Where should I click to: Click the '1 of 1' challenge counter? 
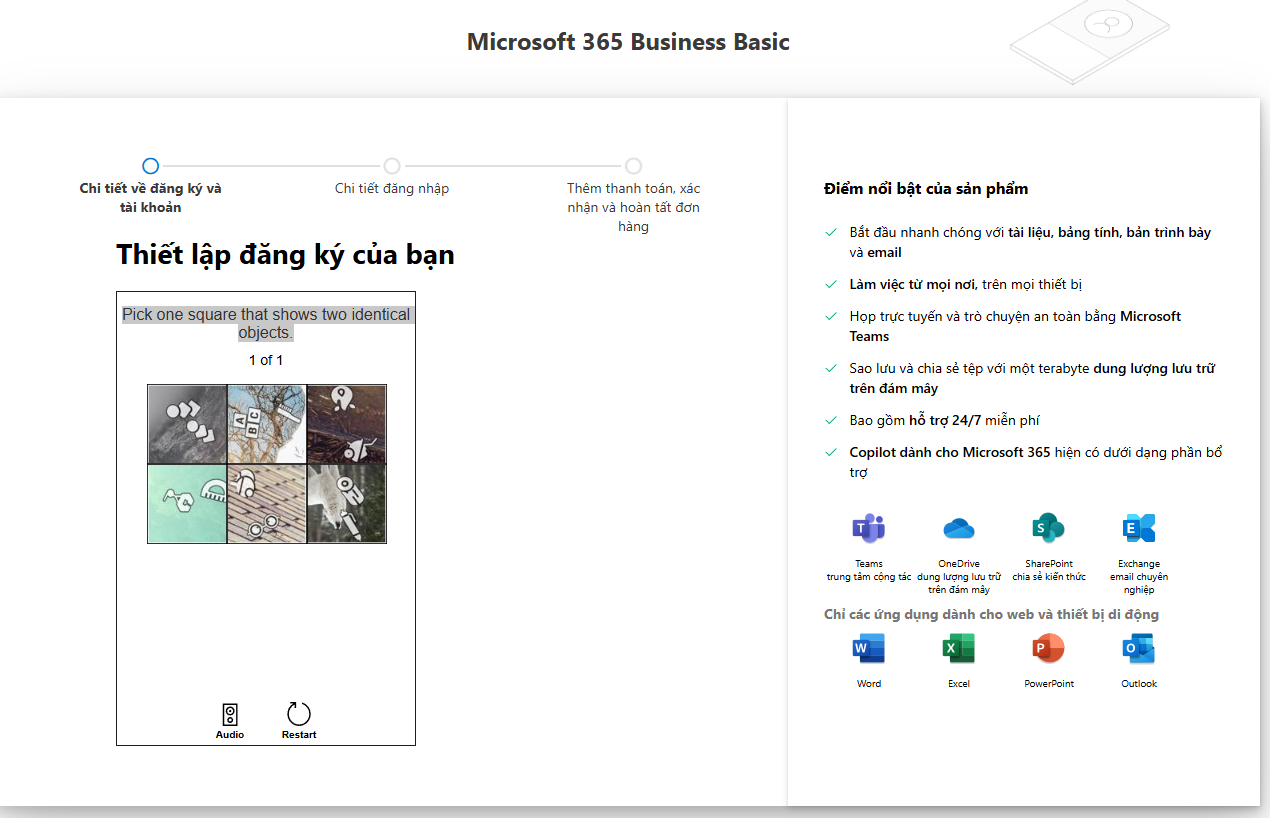click(266, 360)
